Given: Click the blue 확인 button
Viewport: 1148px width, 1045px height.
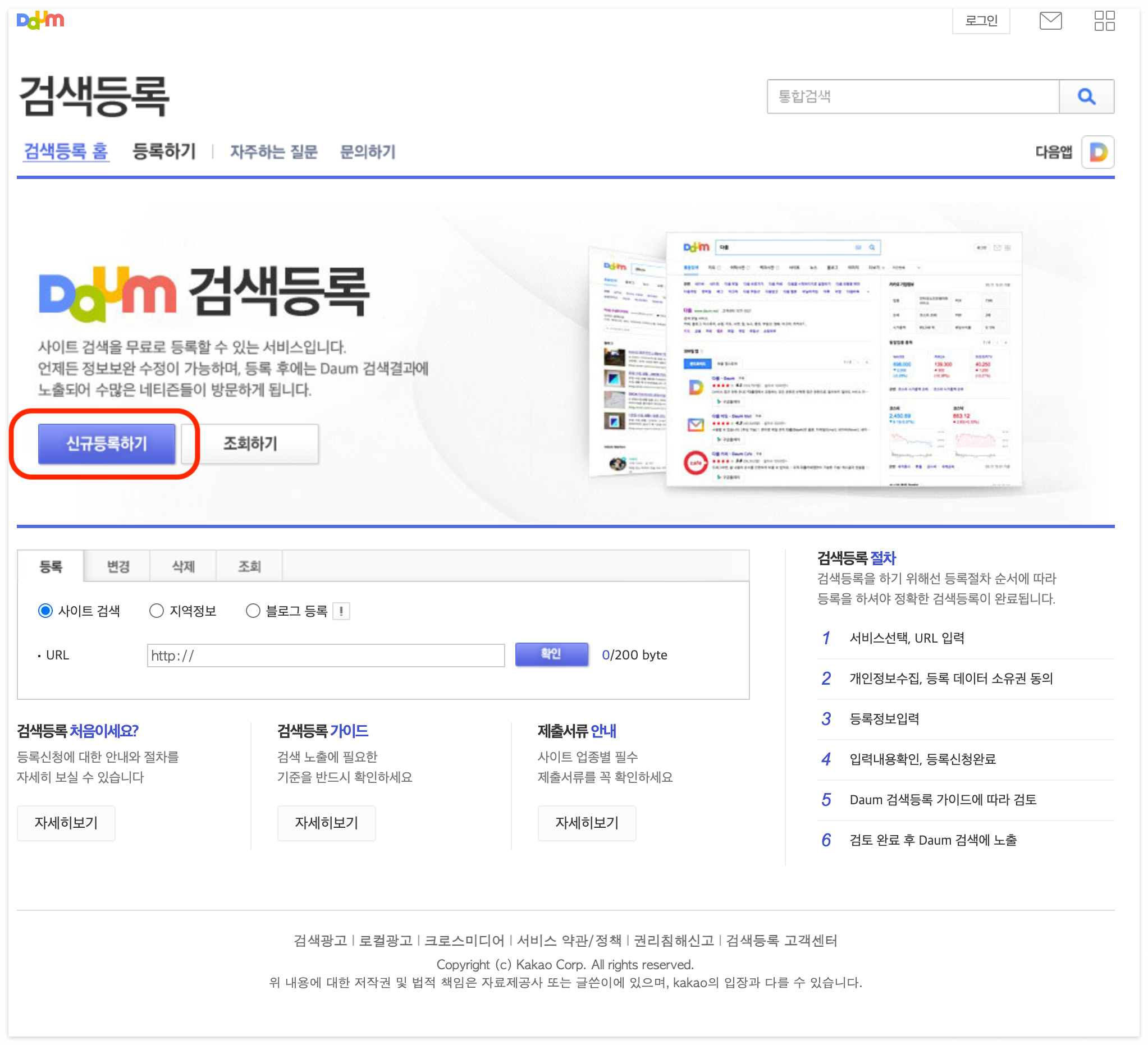Looking at the screenshot, I should click(x=551, y=654).
